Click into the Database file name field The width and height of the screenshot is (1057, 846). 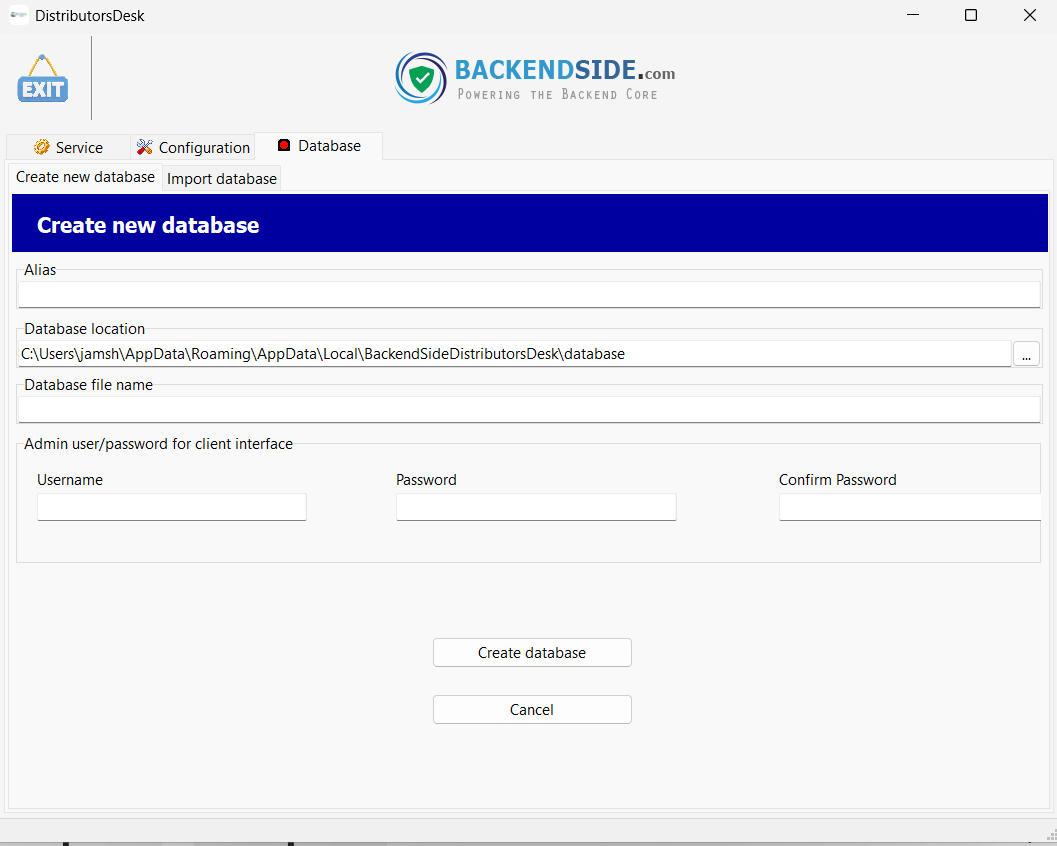click(529, 409)
